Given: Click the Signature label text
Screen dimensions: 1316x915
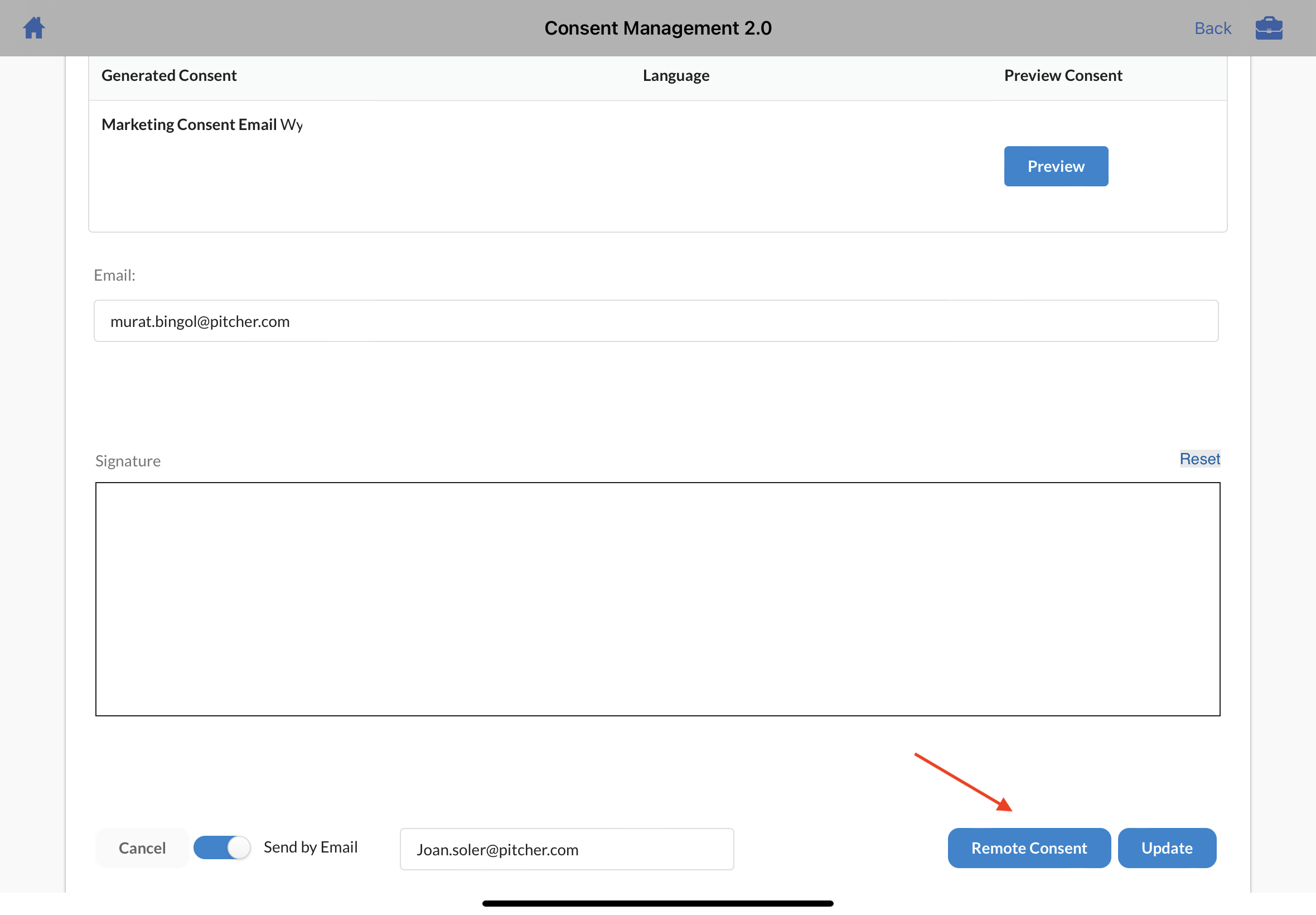Looking at the screenshot, I should [x=128, y=461].
